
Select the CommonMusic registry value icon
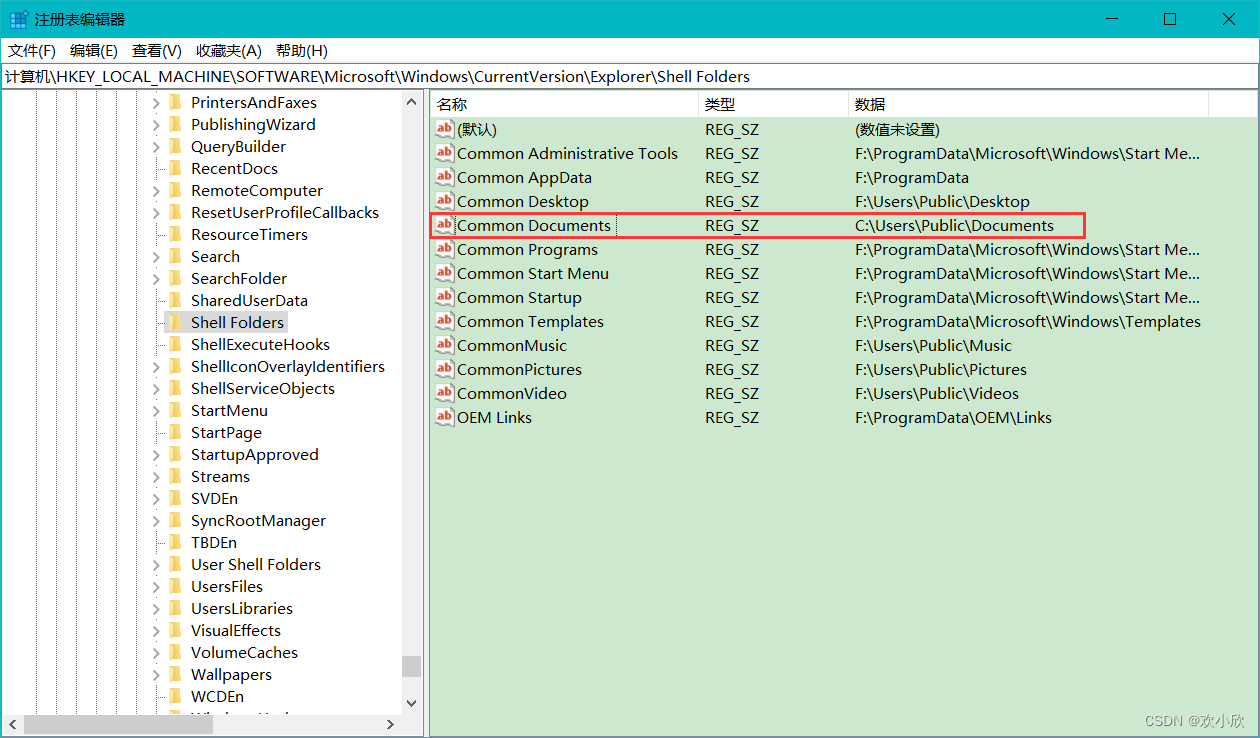[x=445, y=345]
